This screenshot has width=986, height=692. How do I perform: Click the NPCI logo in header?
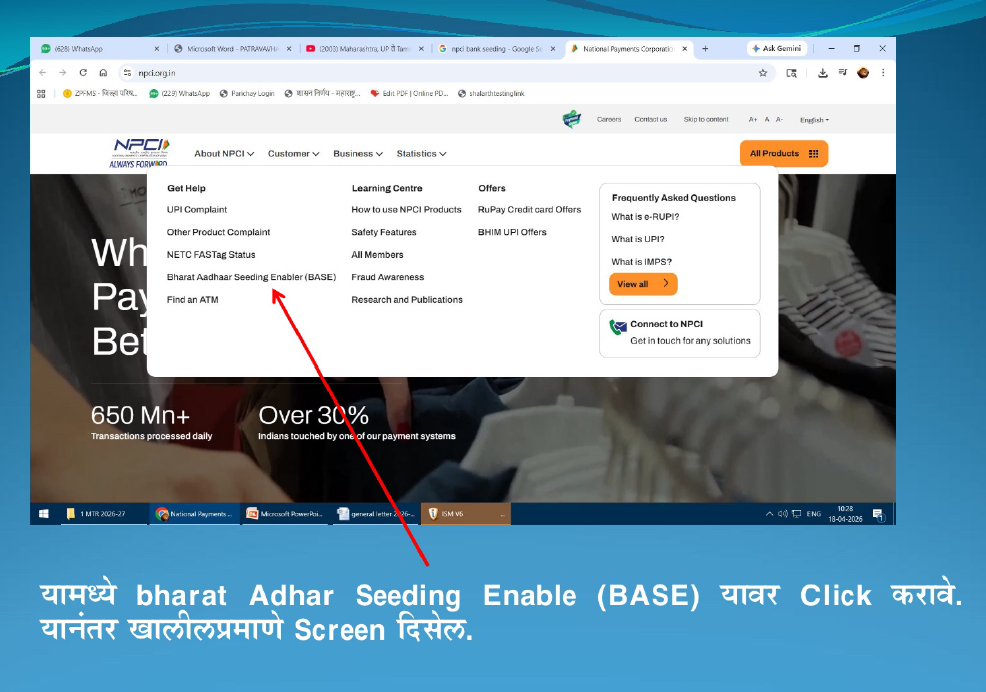(139, 152)
